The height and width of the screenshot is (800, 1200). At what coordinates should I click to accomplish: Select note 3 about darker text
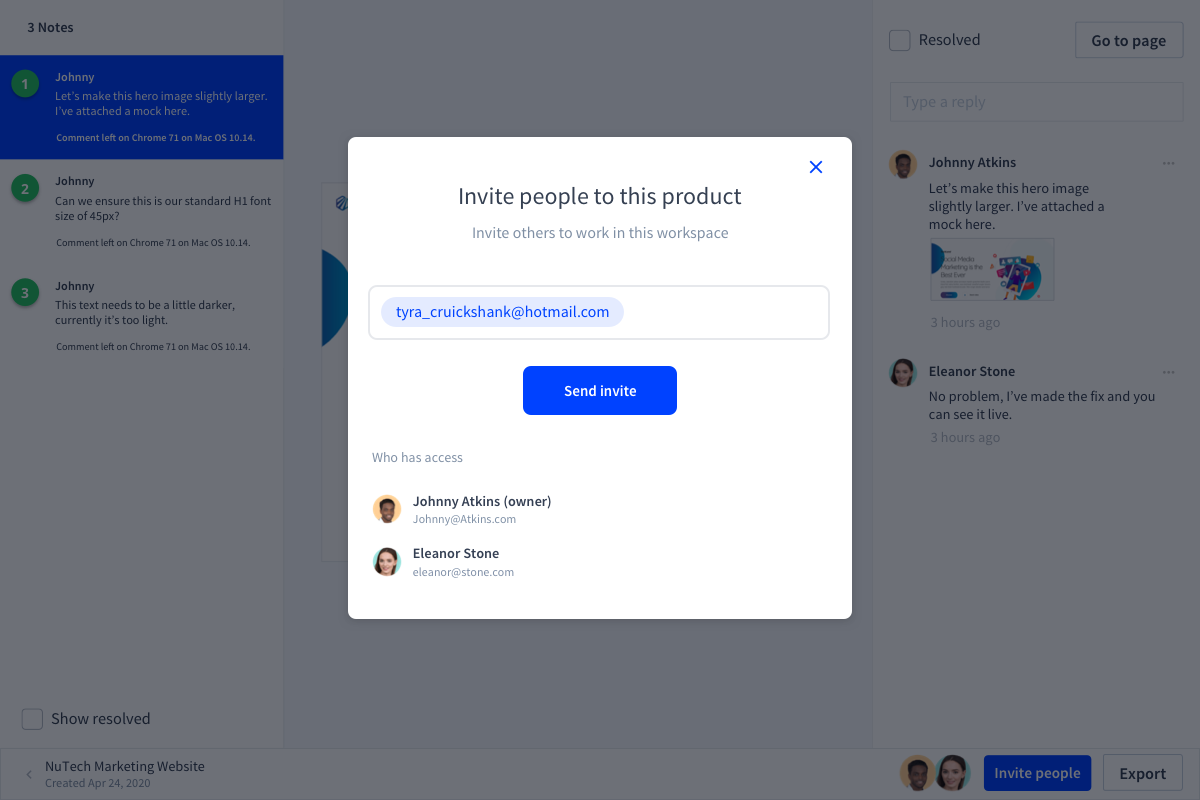point(141,315)
